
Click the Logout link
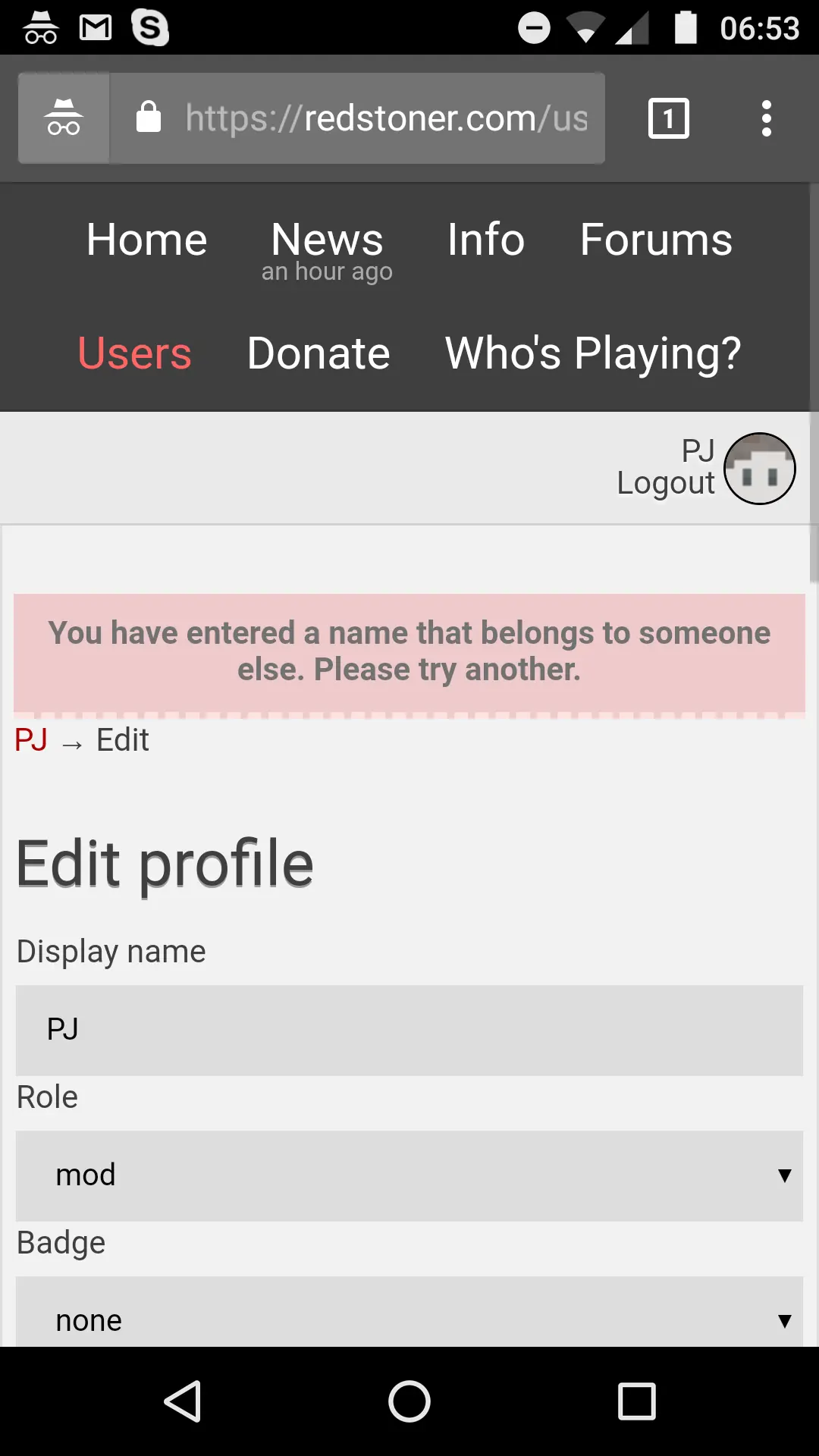665,484
